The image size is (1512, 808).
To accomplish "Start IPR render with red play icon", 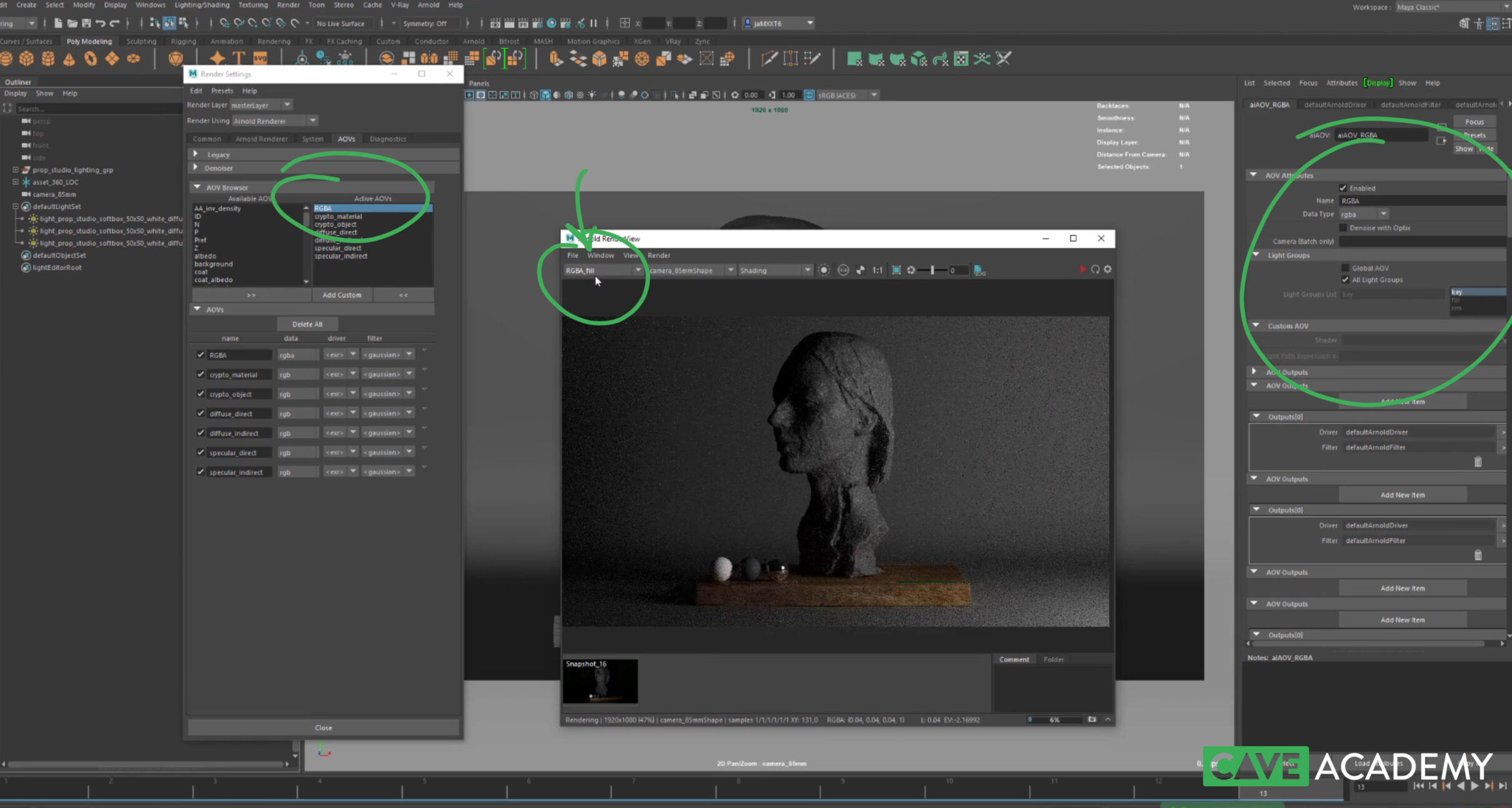I will pos(1082,269).
